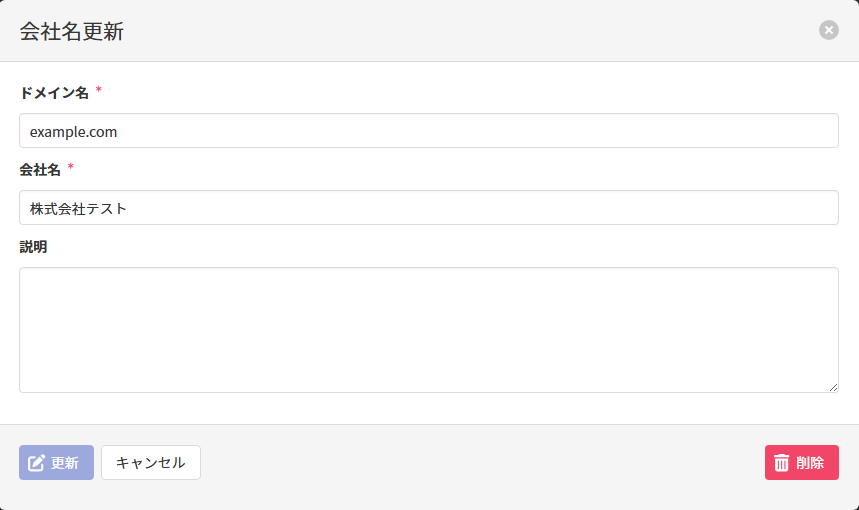The width and height of the screenshot is (859, 510).
Task: Click the ドメイン名 field label
Action: point(54,93)
